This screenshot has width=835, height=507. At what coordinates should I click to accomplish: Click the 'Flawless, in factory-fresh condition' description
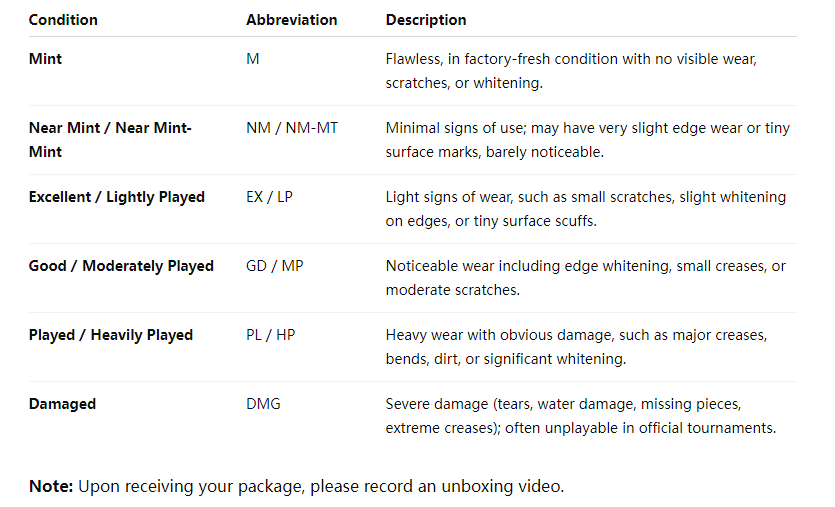(570, 71)
